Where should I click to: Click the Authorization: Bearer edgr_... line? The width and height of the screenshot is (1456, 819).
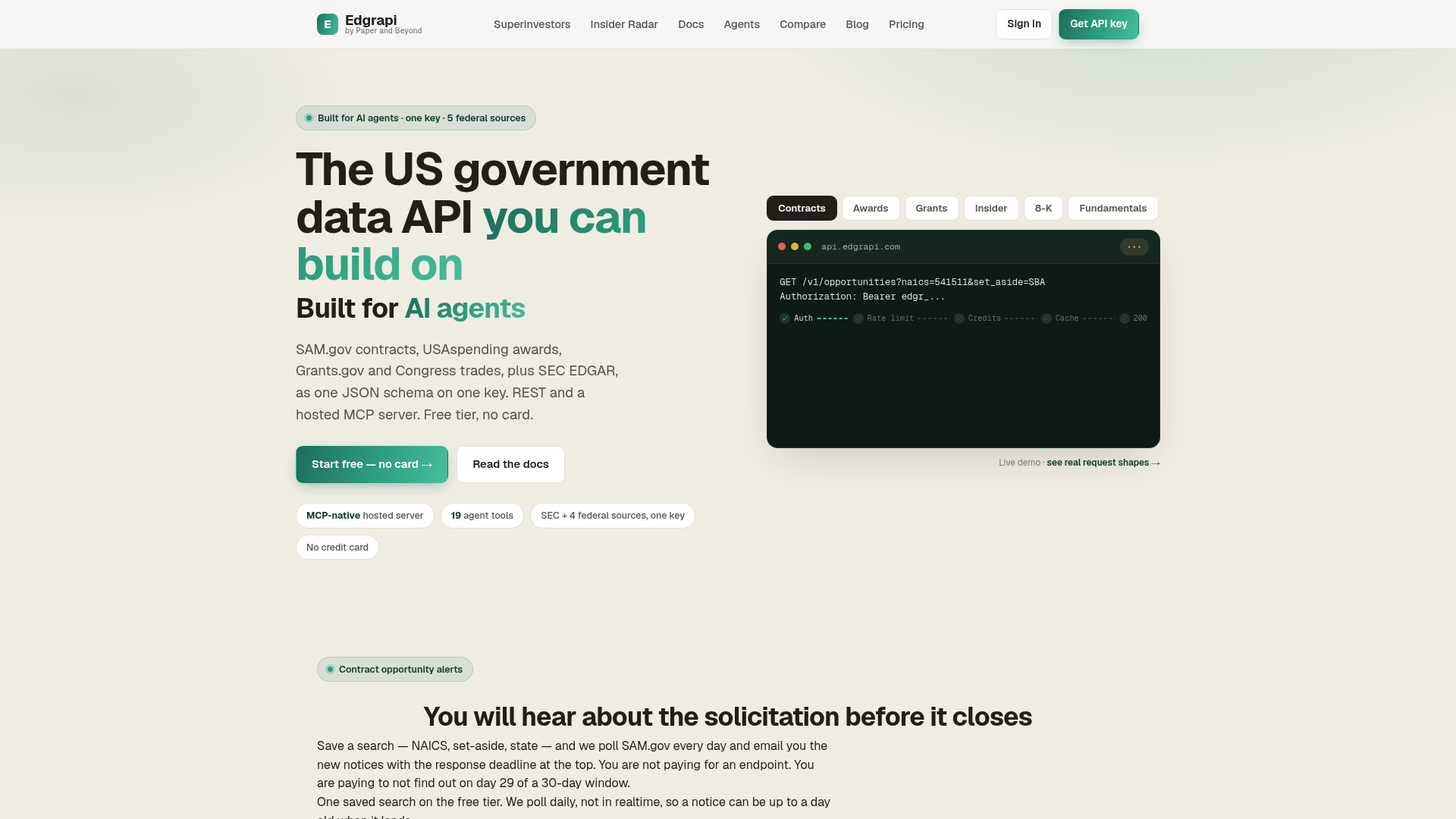pyautogui.click(x=862, y=297)
